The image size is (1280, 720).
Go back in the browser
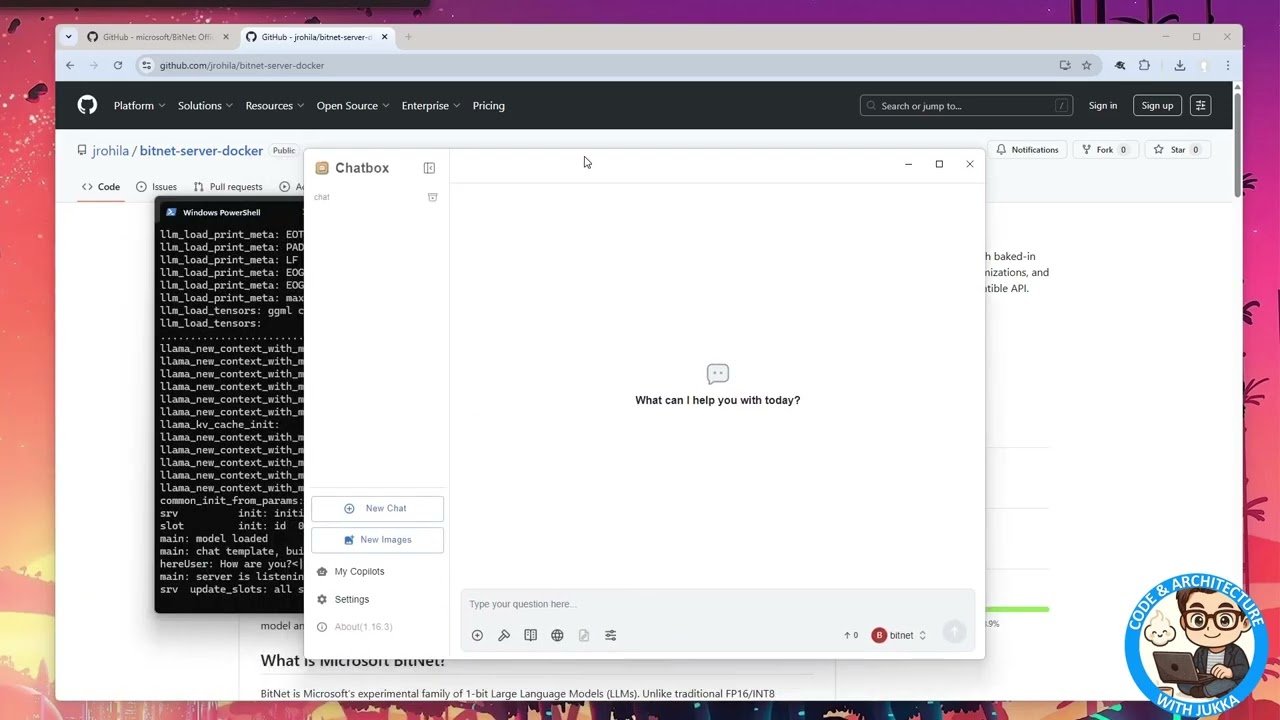pos(70,65)
